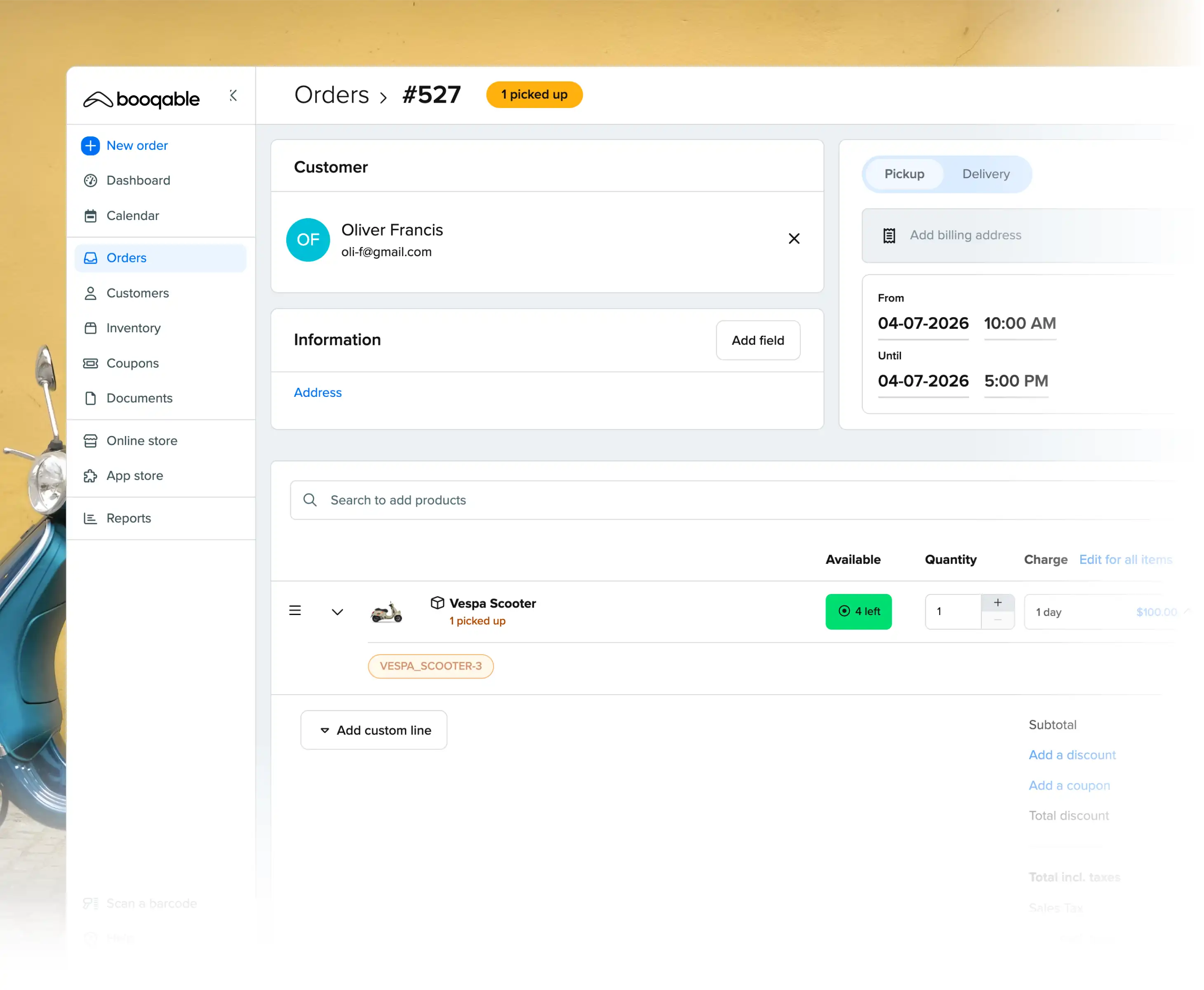The width and height of the screenshot is (1204, 990).
Task: Click the From date 04-07-2026
Action: click(x=923, y=324)
